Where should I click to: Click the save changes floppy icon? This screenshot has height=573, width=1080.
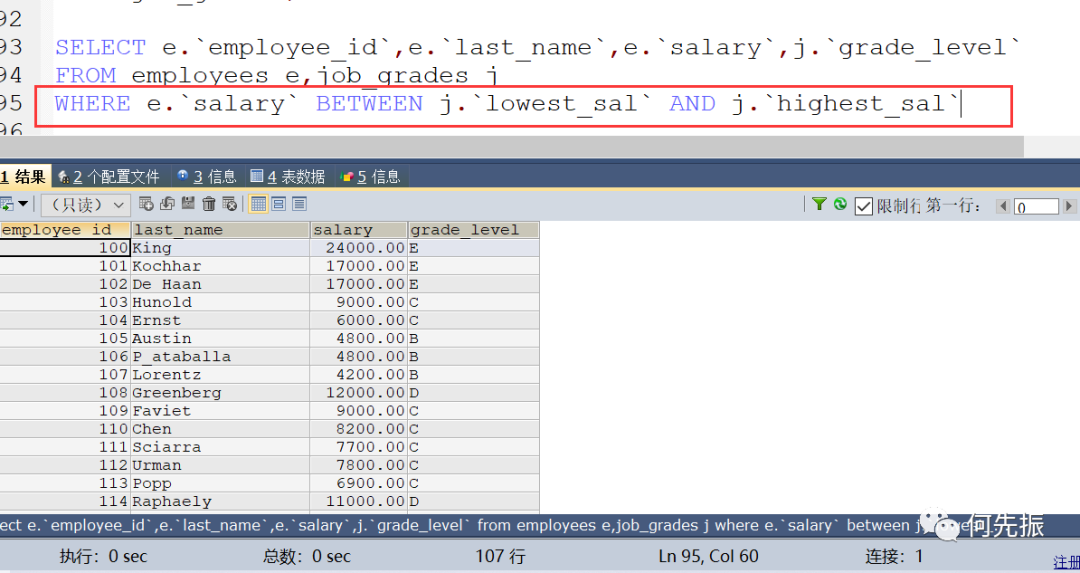click(188, 203)
